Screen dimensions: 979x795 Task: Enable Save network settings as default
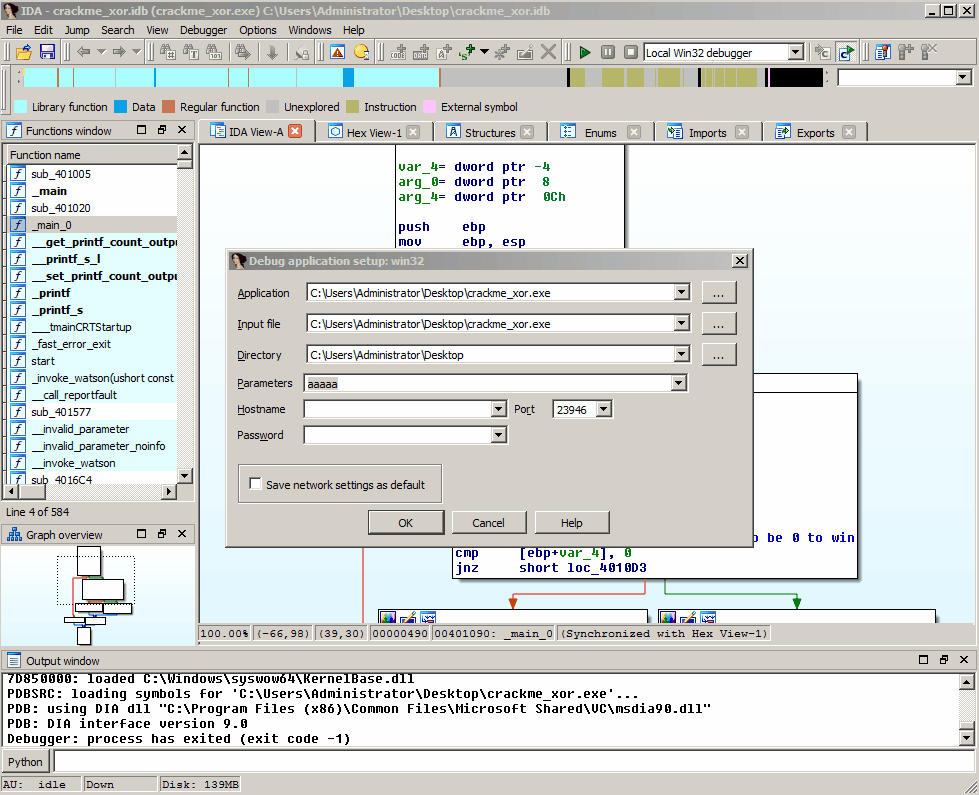pyautogui.click(x=255, y=484)
